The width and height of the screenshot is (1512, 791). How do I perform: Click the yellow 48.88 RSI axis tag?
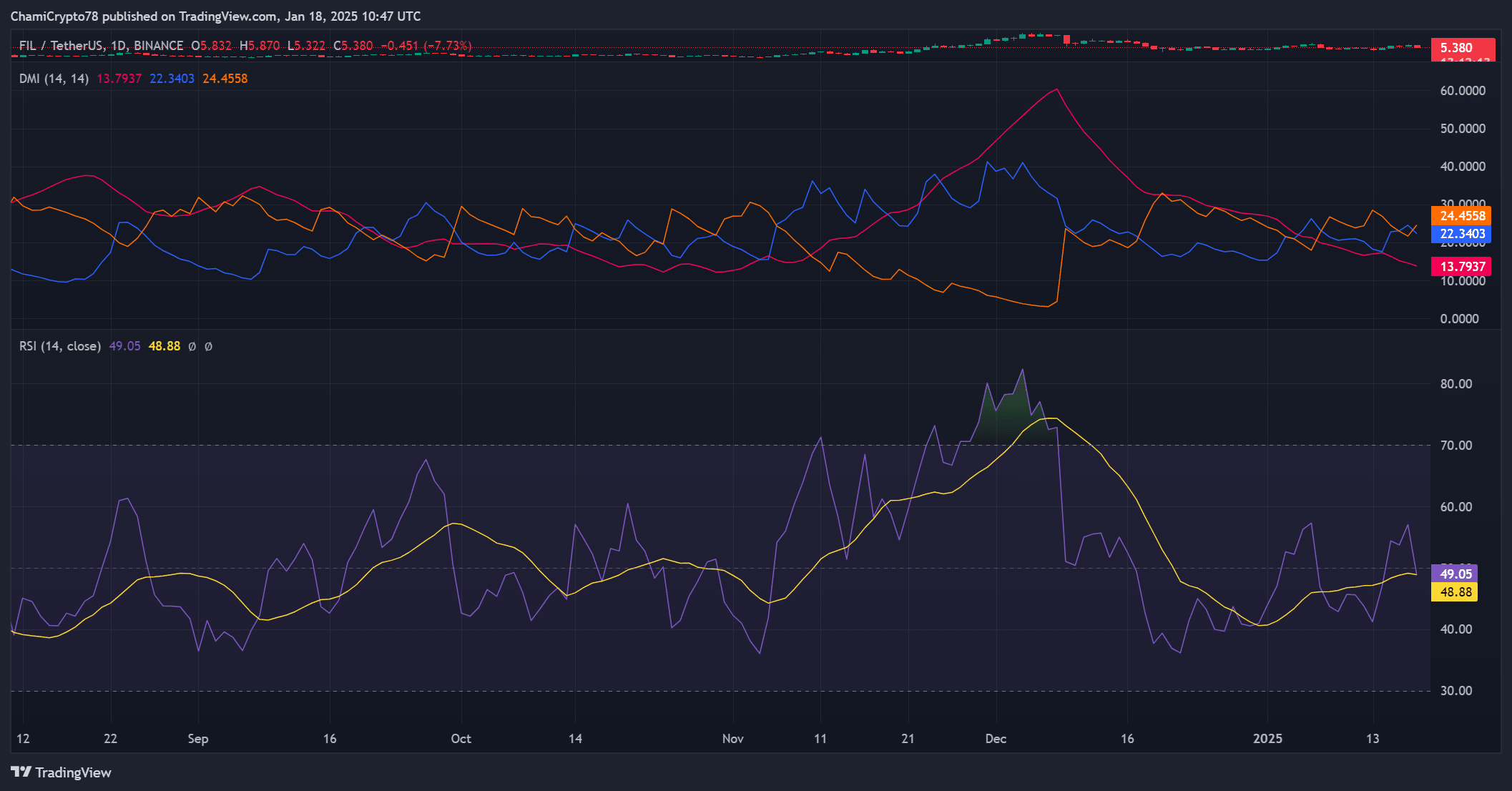point(1455,592)
